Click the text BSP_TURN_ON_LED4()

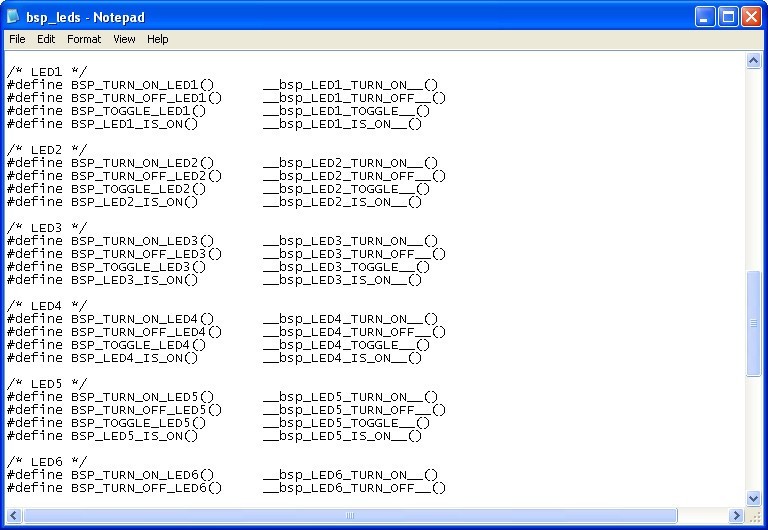143,318
